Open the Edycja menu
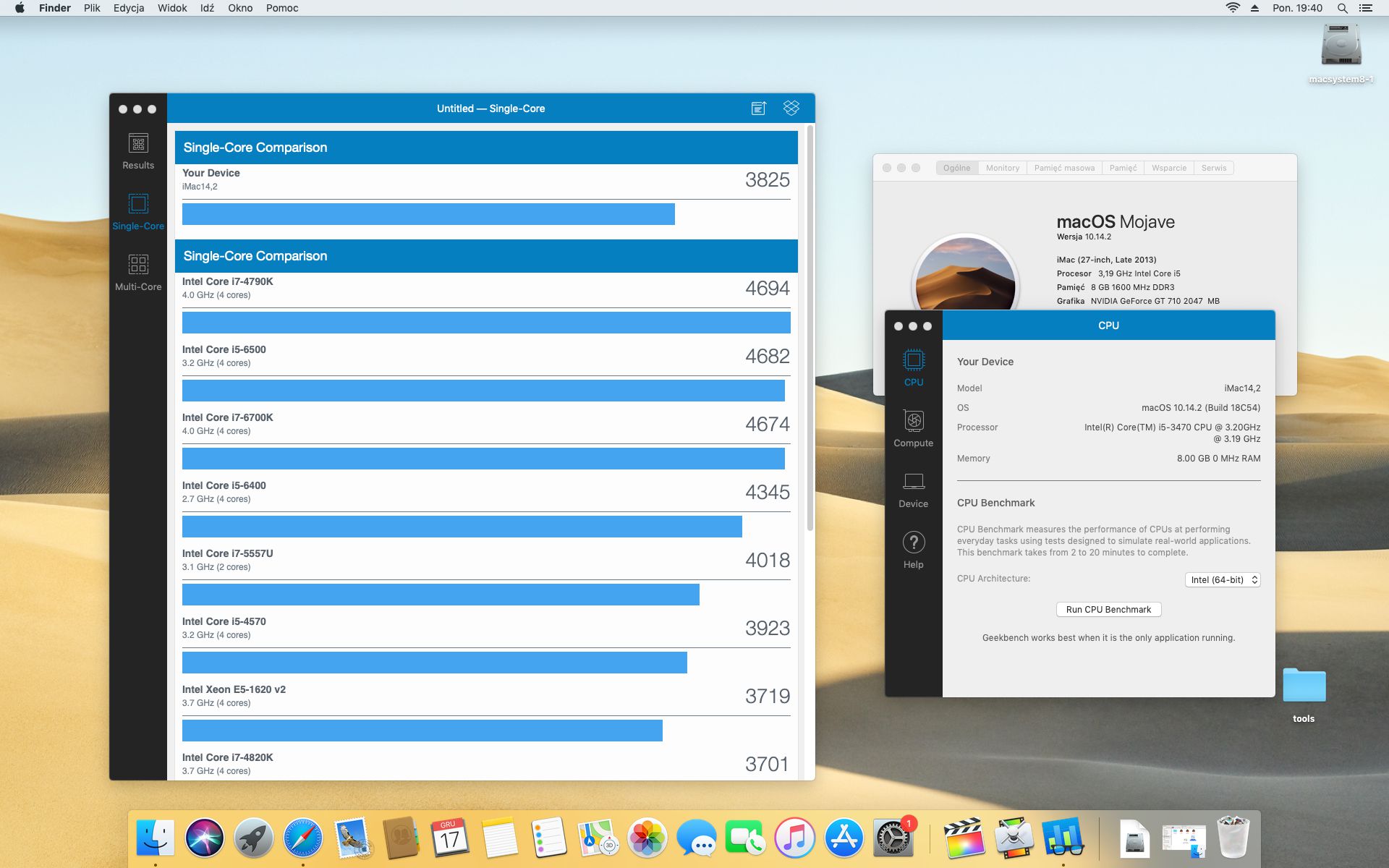This screenshot has height=868, width=1389. tap(129, 8)
